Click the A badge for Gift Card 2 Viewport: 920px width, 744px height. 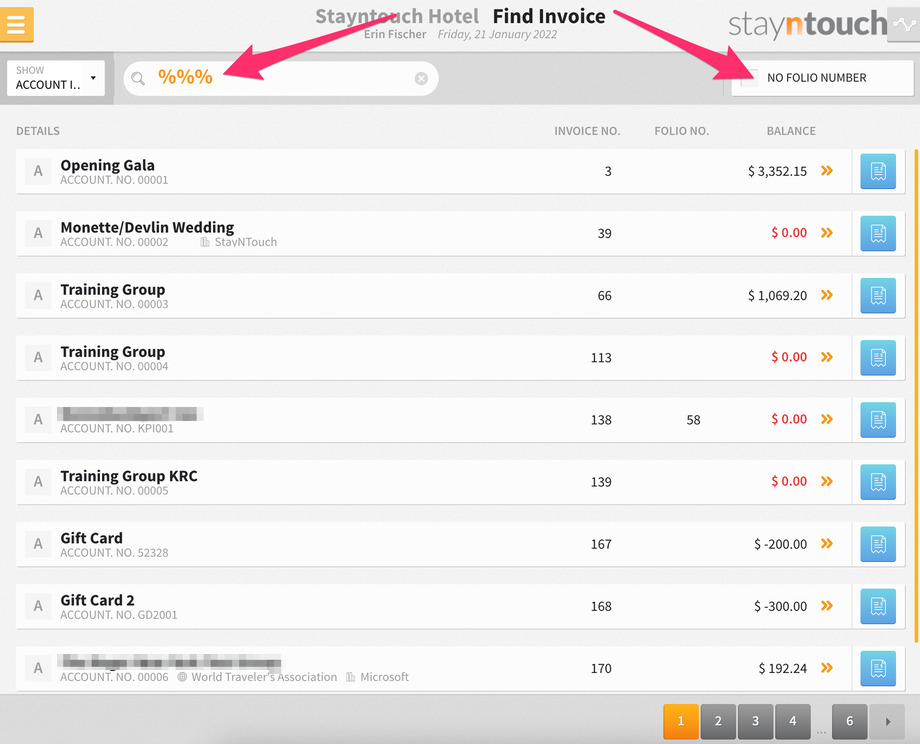click(38, 606)
